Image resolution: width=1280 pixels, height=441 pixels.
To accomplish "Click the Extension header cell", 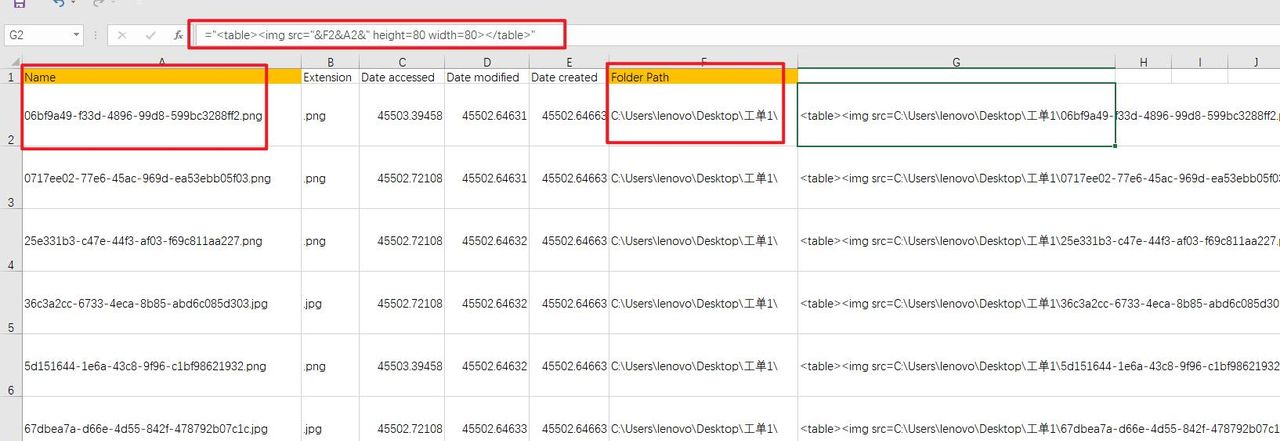I will (x=329, y=77).
